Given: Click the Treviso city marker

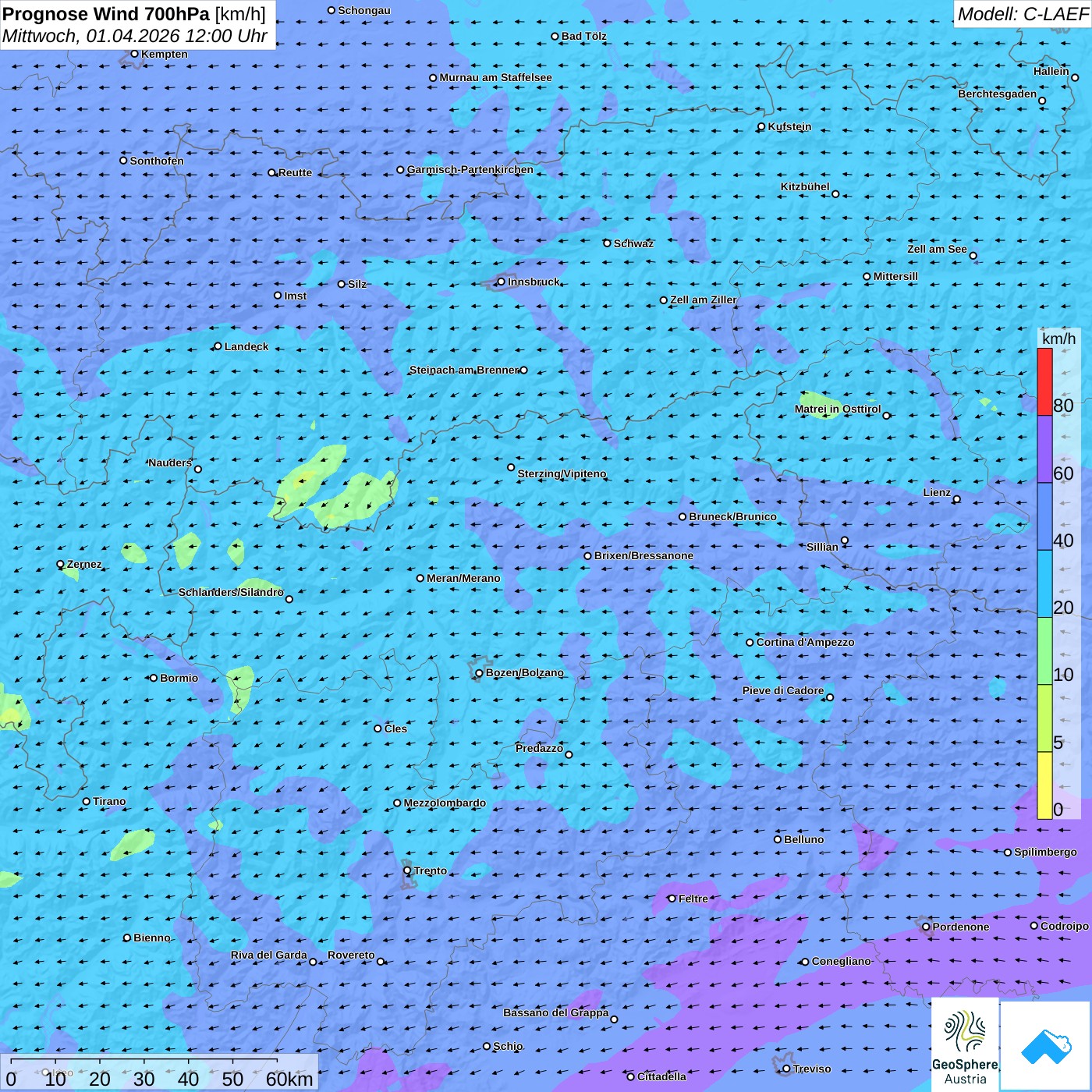Looking at the screenshot, I should point(786,1069).
